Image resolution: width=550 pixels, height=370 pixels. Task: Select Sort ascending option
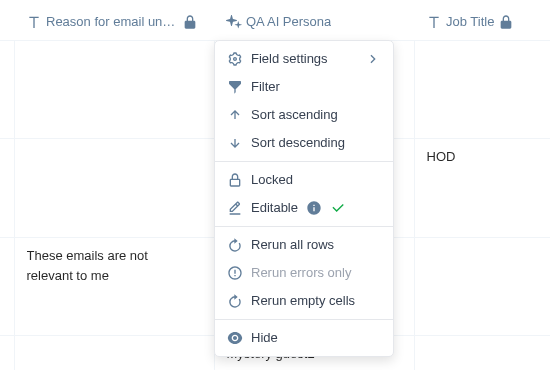(x=304, y=115)
